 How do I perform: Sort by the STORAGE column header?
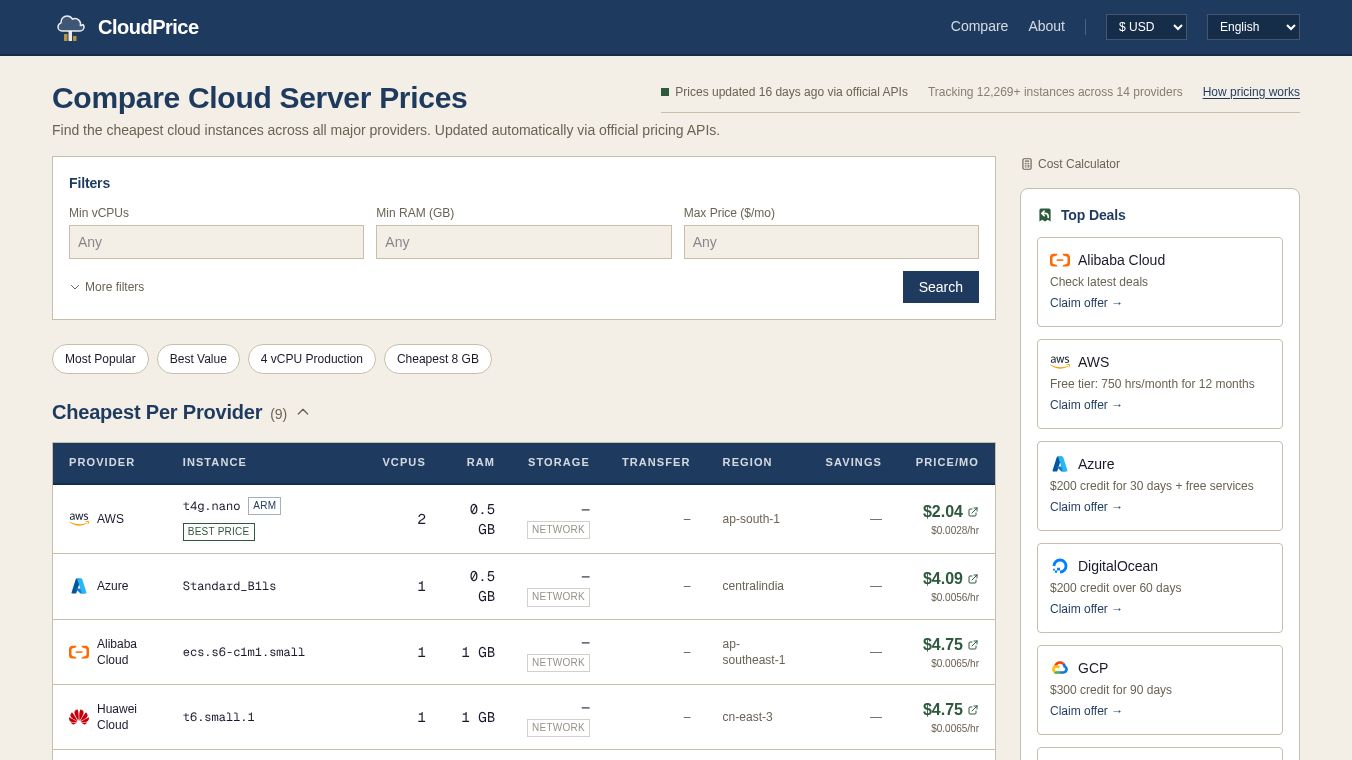(558, 462)
